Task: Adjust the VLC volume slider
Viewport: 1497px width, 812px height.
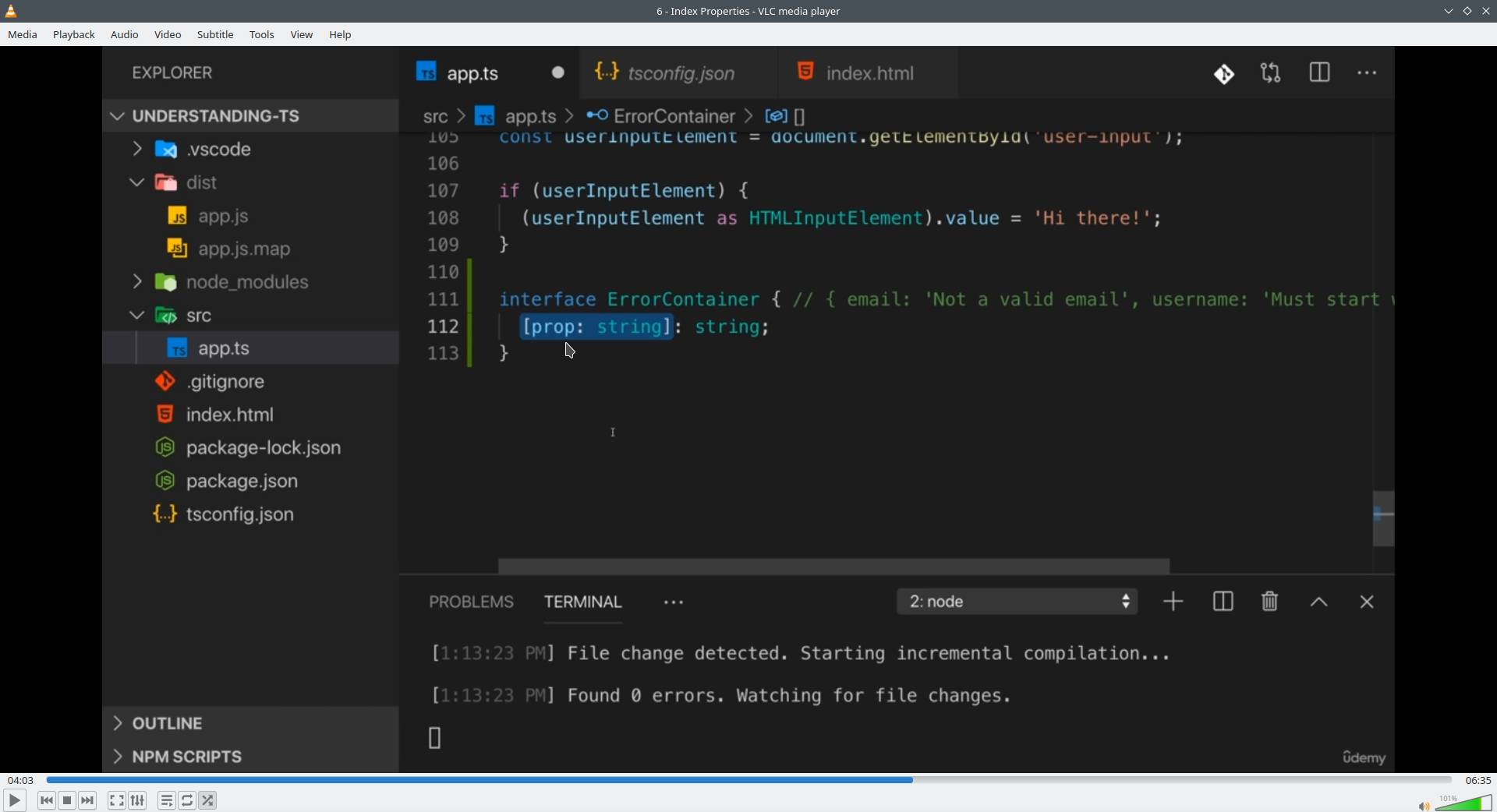Action: click(x=1463, y=803)
